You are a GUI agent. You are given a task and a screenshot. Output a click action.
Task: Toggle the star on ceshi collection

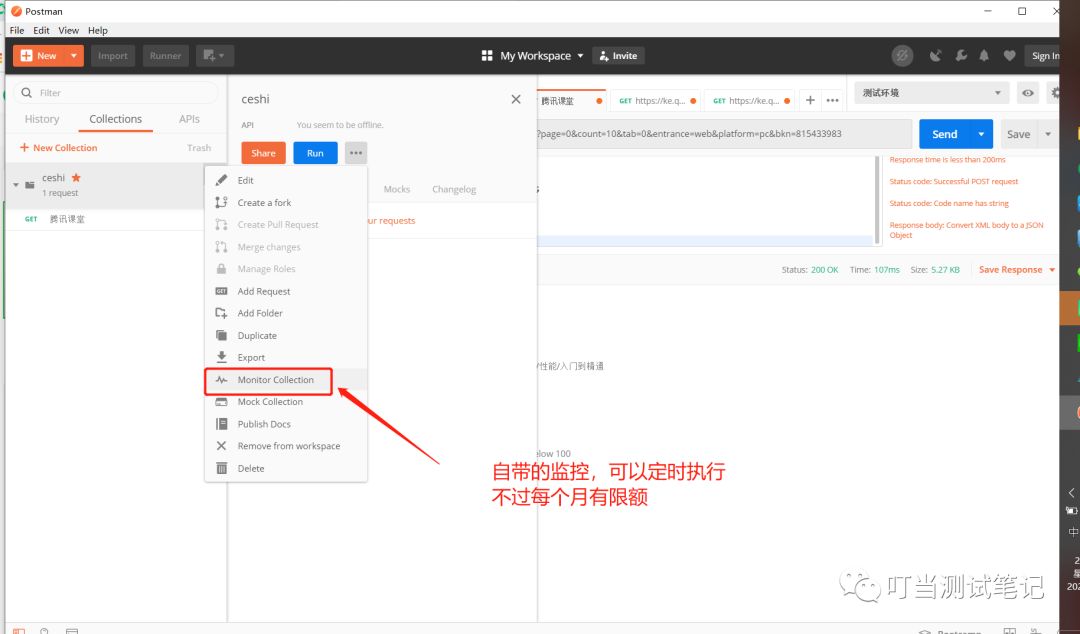76,178
